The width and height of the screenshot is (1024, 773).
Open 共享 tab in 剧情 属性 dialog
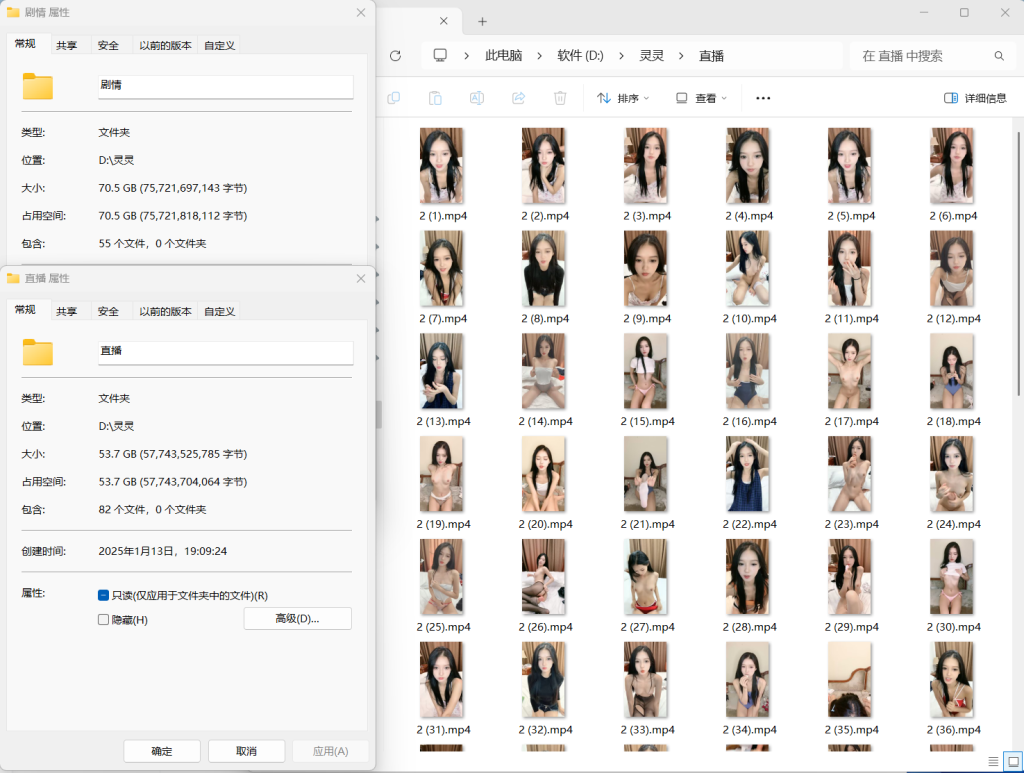(x=67, y=46)
